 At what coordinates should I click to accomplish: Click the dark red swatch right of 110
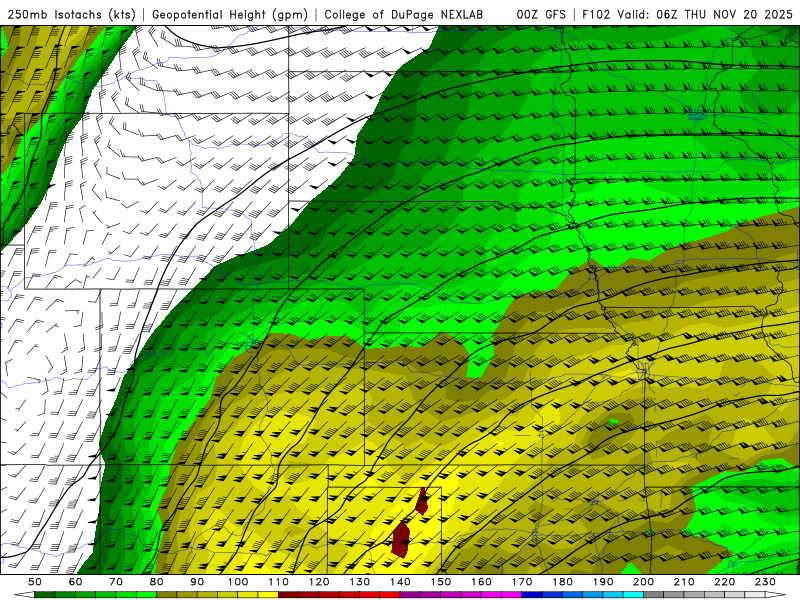[x=289, y=595]
